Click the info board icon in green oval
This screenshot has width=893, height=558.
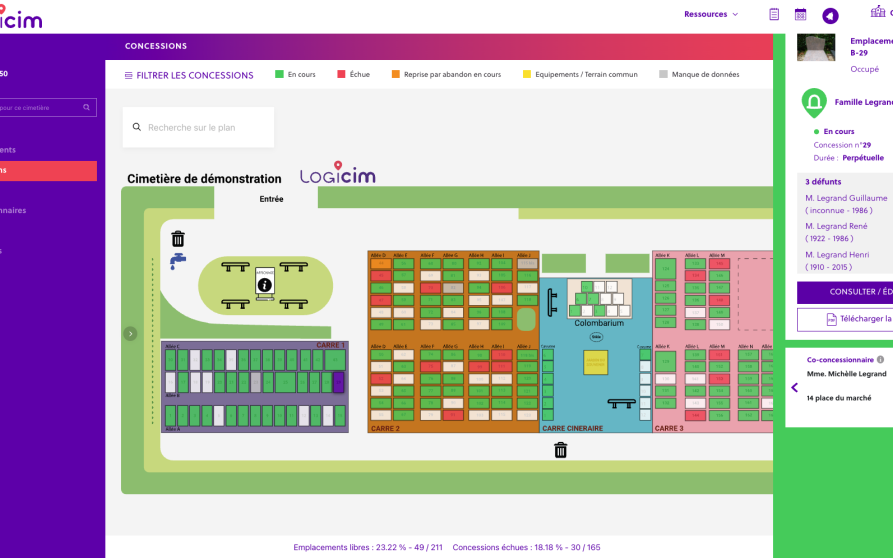coord(265,283)
